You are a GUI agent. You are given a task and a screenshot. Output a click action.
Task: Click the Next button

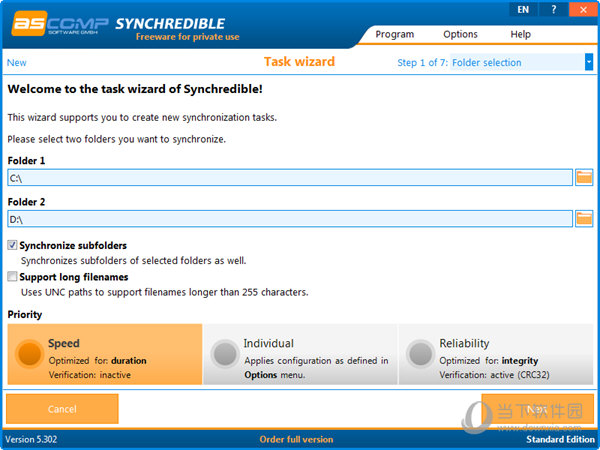pos(537,409)
